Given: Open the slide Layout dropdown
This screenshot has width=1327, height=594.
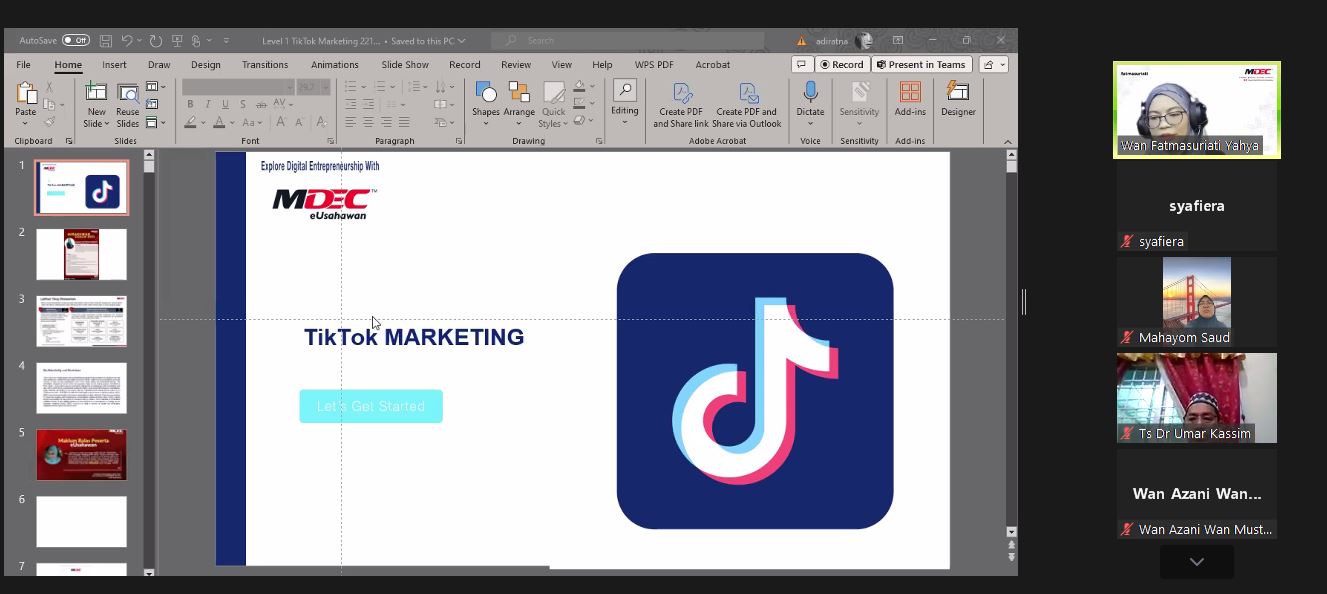Looking at the screenshot, I should [x=155, y=87].
